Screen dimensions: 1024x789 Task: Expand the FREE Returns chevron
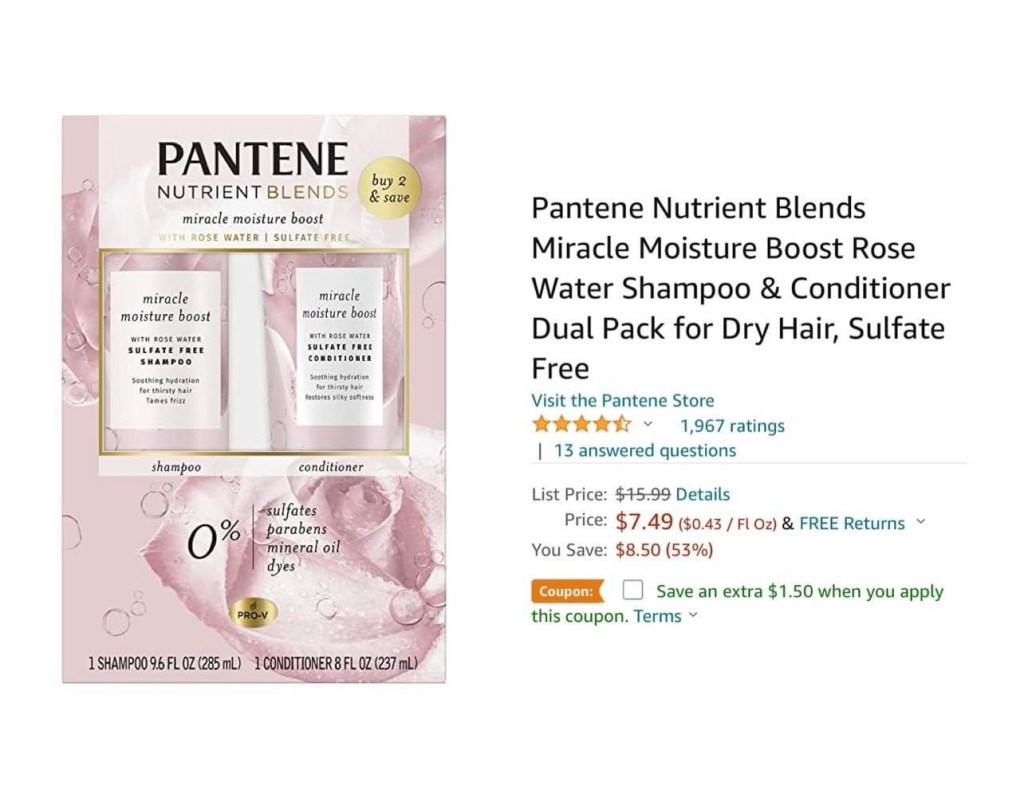click(x=921, y=522)
